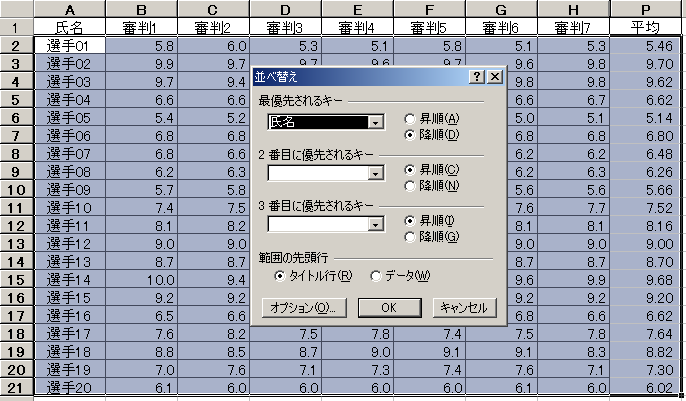Click the 審判3 score 7.1 for 選手19

click(x=285, y=370)
